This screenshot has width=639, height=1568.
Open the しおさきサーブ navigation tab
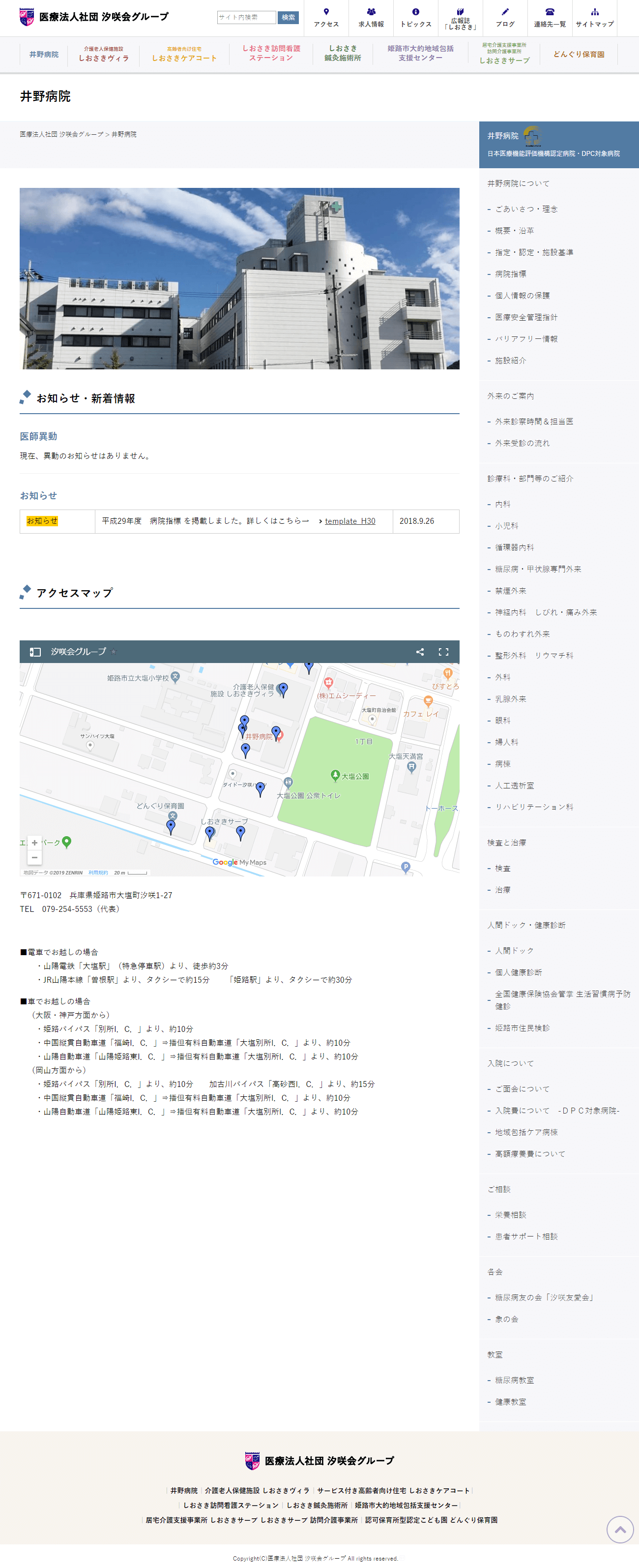pos(504,54)
